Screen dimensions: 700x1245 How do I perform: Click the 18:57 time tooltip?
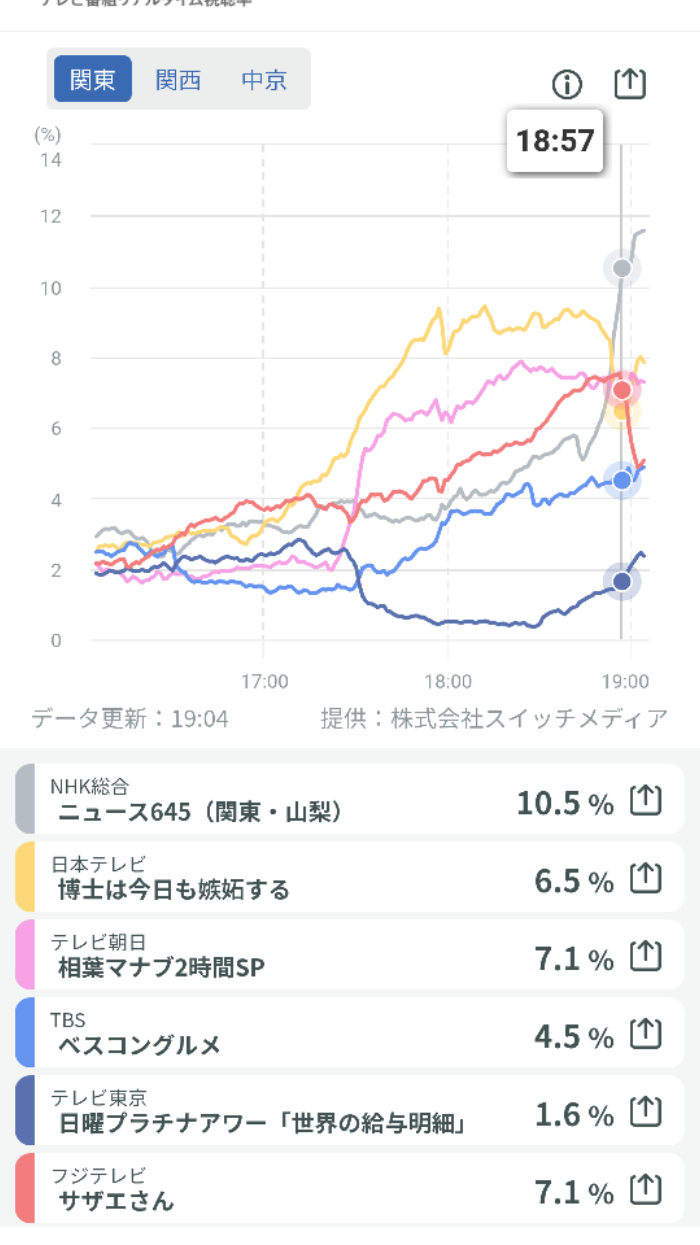(x=555, y=140)
